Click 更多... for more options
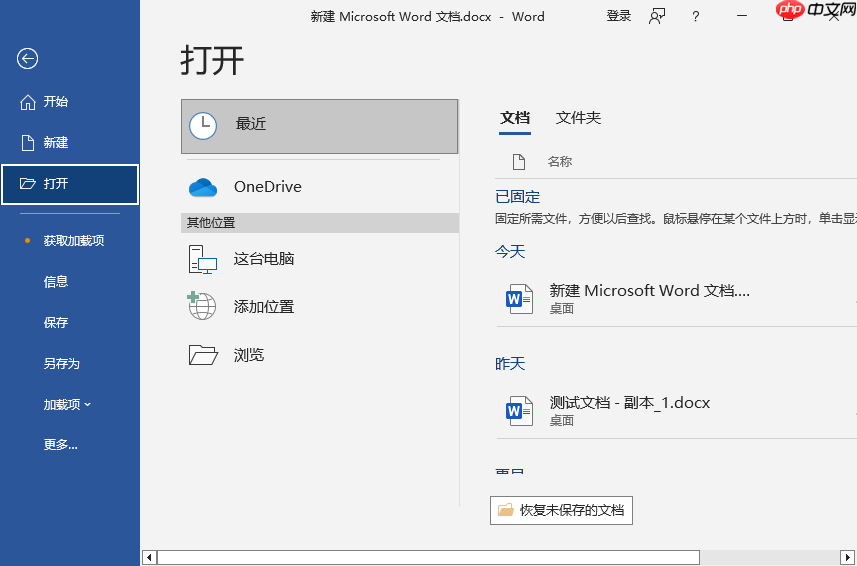Screen dimensions: 857x566 tap(70, 445)
